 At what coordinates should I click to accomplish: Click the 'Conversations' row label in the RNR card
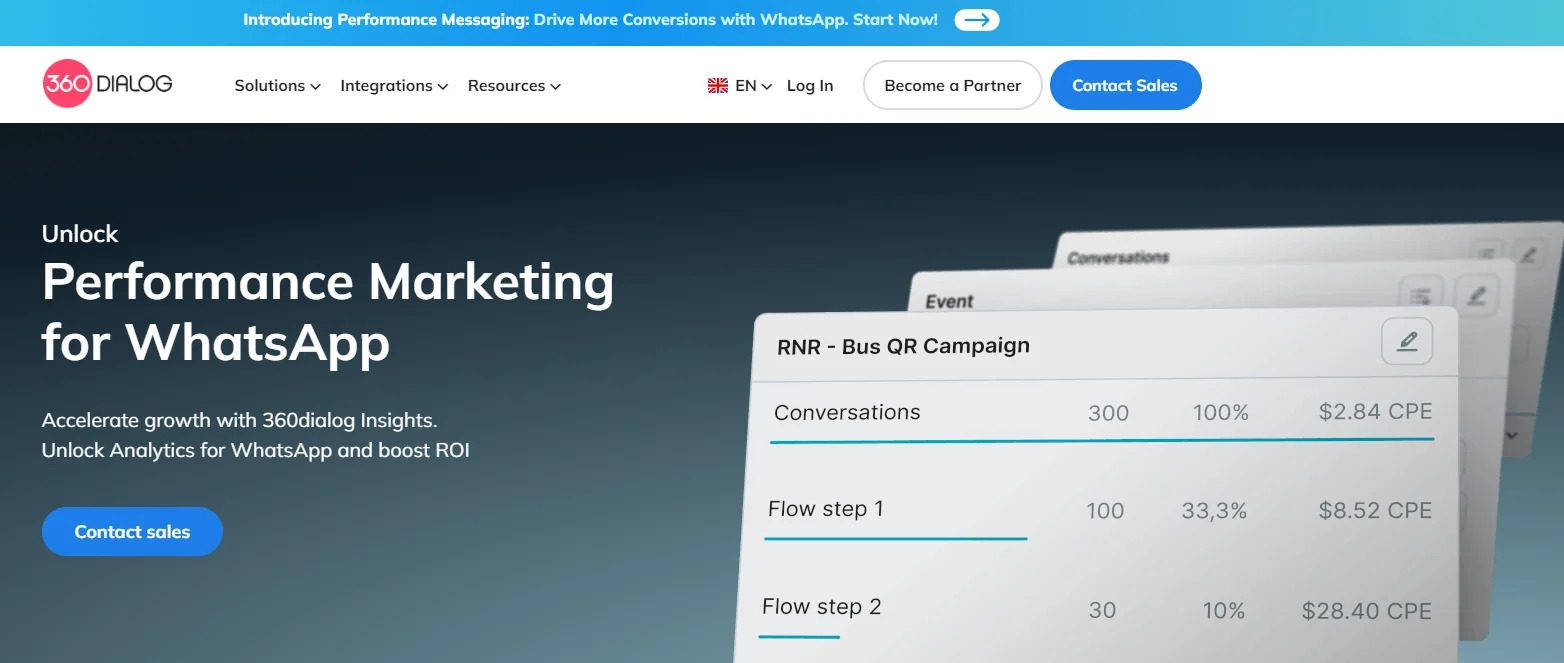pos(847,412)
